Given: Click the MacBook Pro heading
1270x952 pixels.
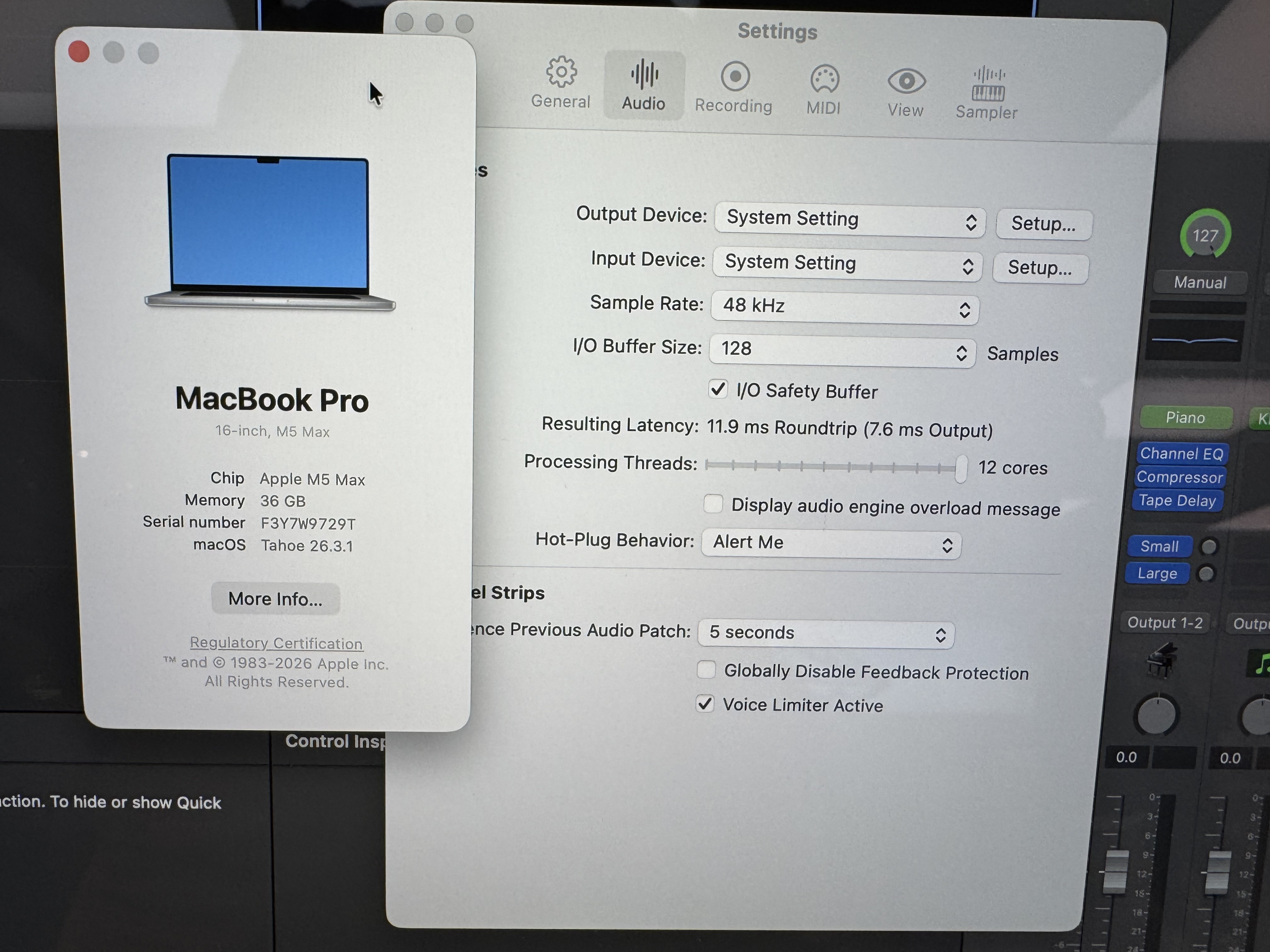Looking at the screenshot, I should 272,399.
